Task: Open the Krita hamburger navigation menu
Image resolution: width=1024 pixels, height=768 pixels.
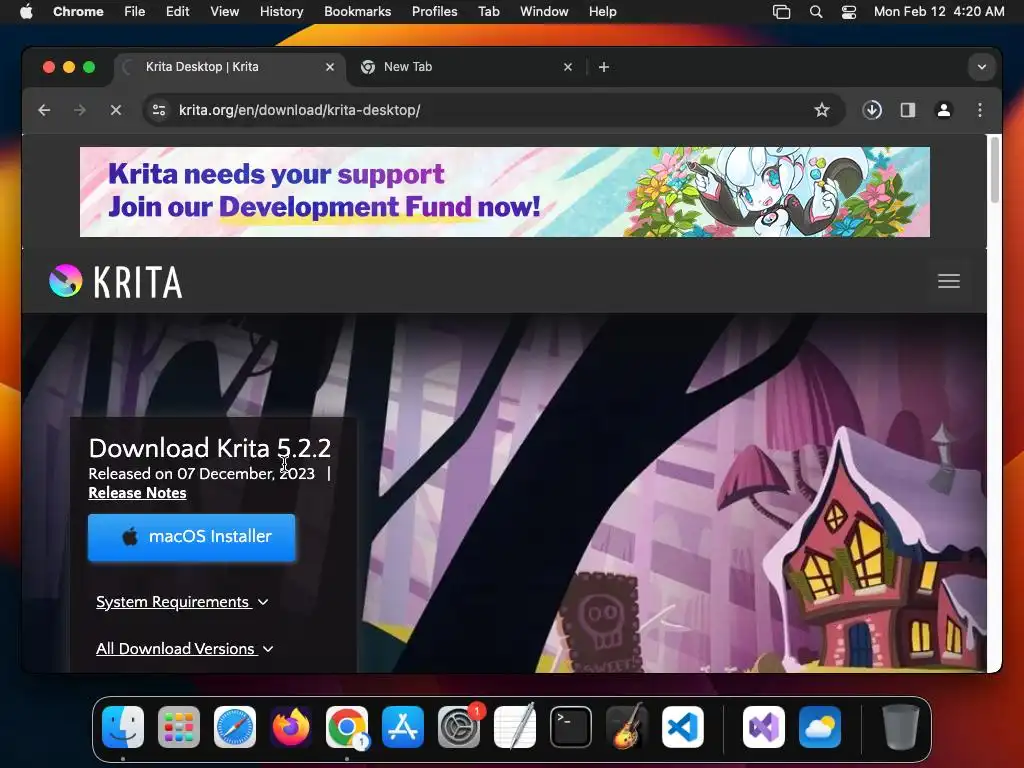Action: click(949, 281)
